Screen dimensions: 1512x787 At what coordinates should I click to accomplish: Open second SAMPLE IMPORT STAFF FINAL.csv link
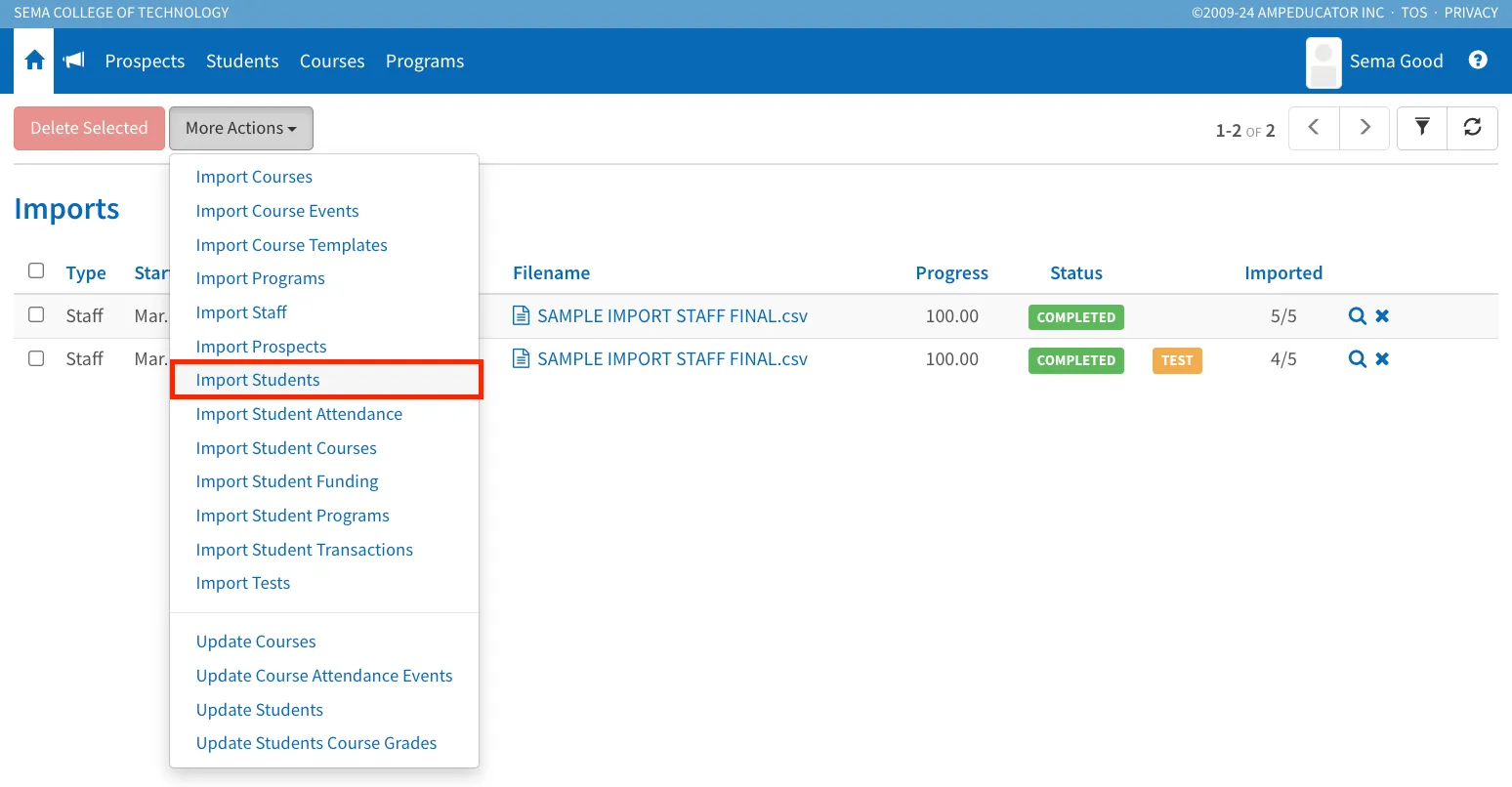[x=672, y=358]
